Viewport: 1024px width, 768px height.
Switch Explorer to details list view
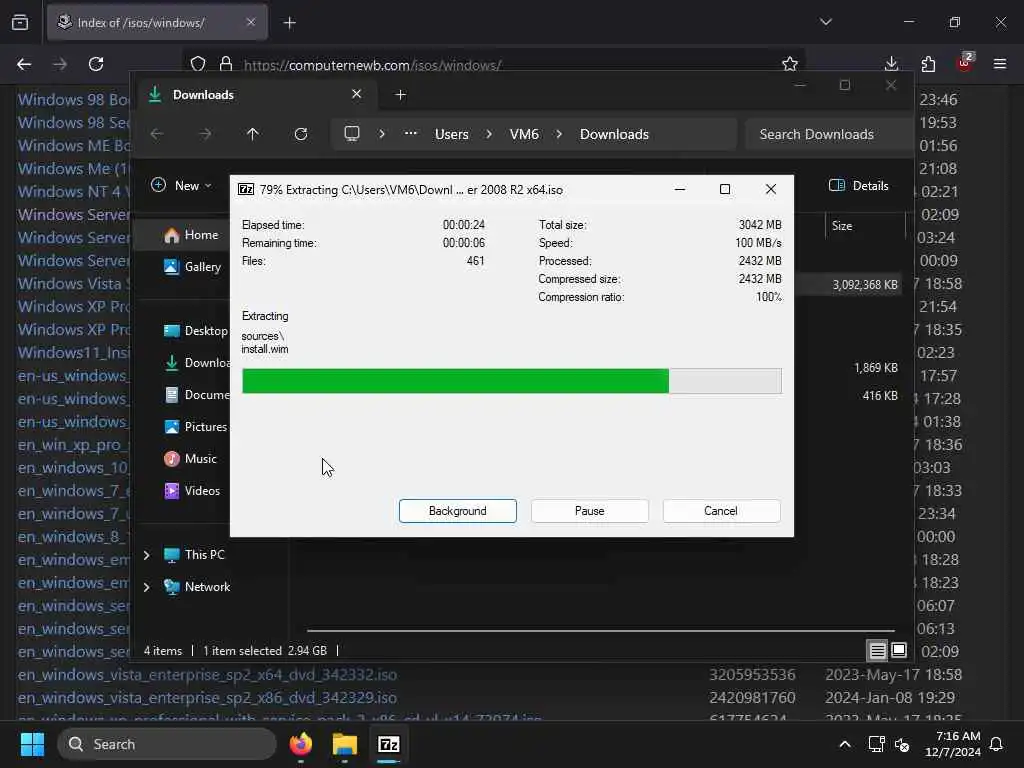(877, 650)
